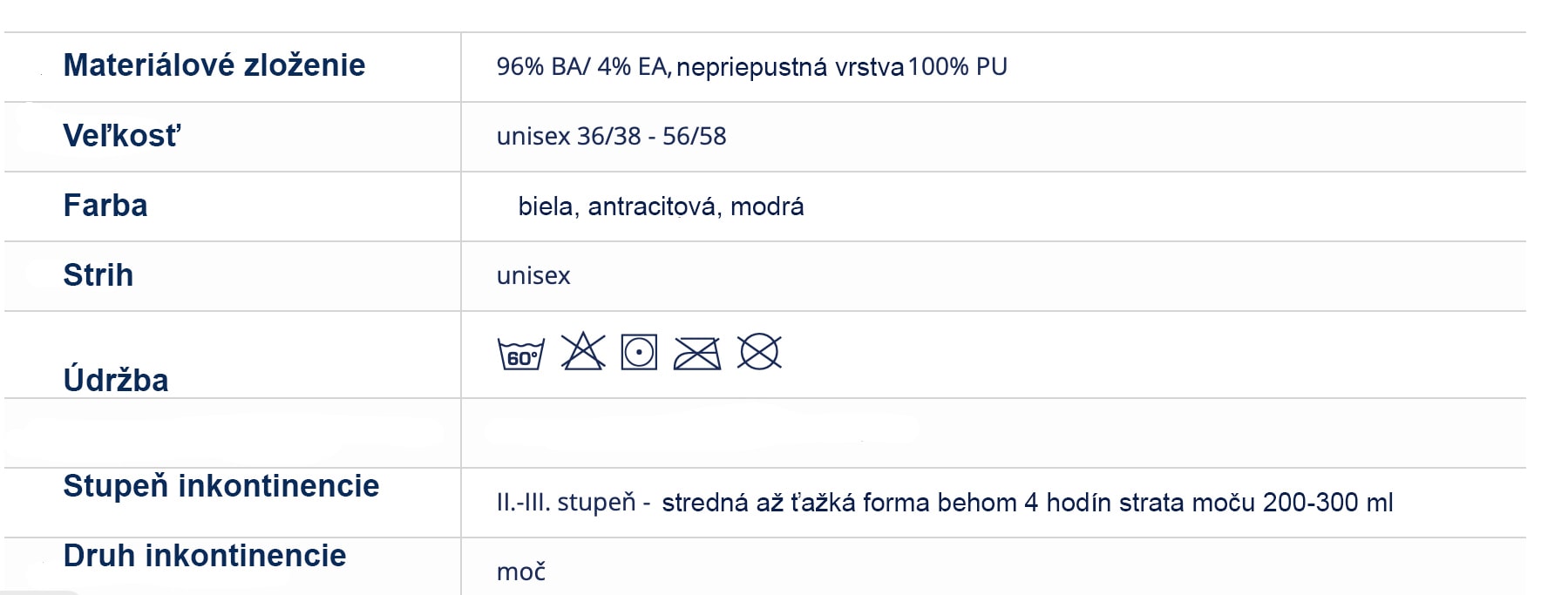Viewport: 1568px width, 595px height.
Task: Click the Stupeň inkontinencie heading
Action: coord(221,485)
